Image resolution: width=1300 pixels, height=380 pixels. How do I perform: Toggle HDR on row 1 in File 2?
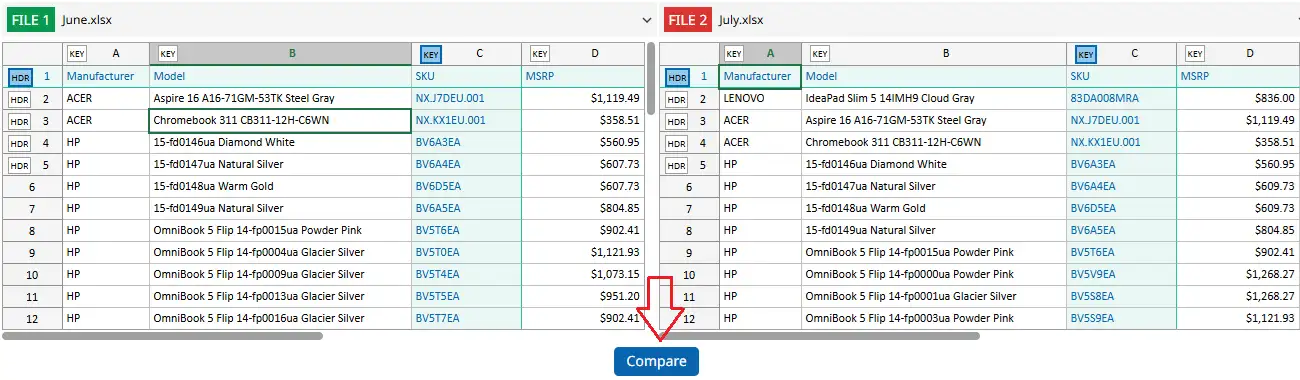tap(677, 76)
